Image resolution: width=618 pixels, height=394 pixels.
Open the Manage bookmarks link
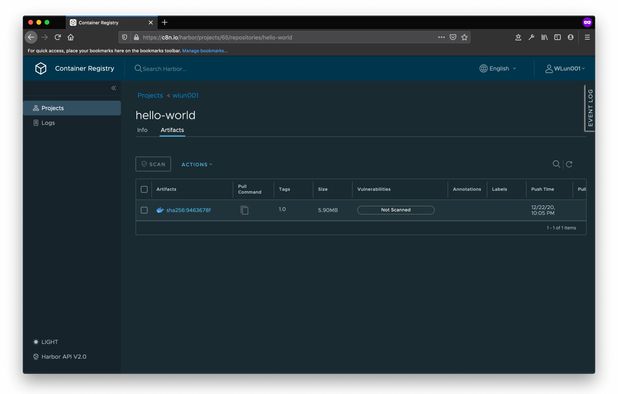pyautogui.click(x=205, y=51)
